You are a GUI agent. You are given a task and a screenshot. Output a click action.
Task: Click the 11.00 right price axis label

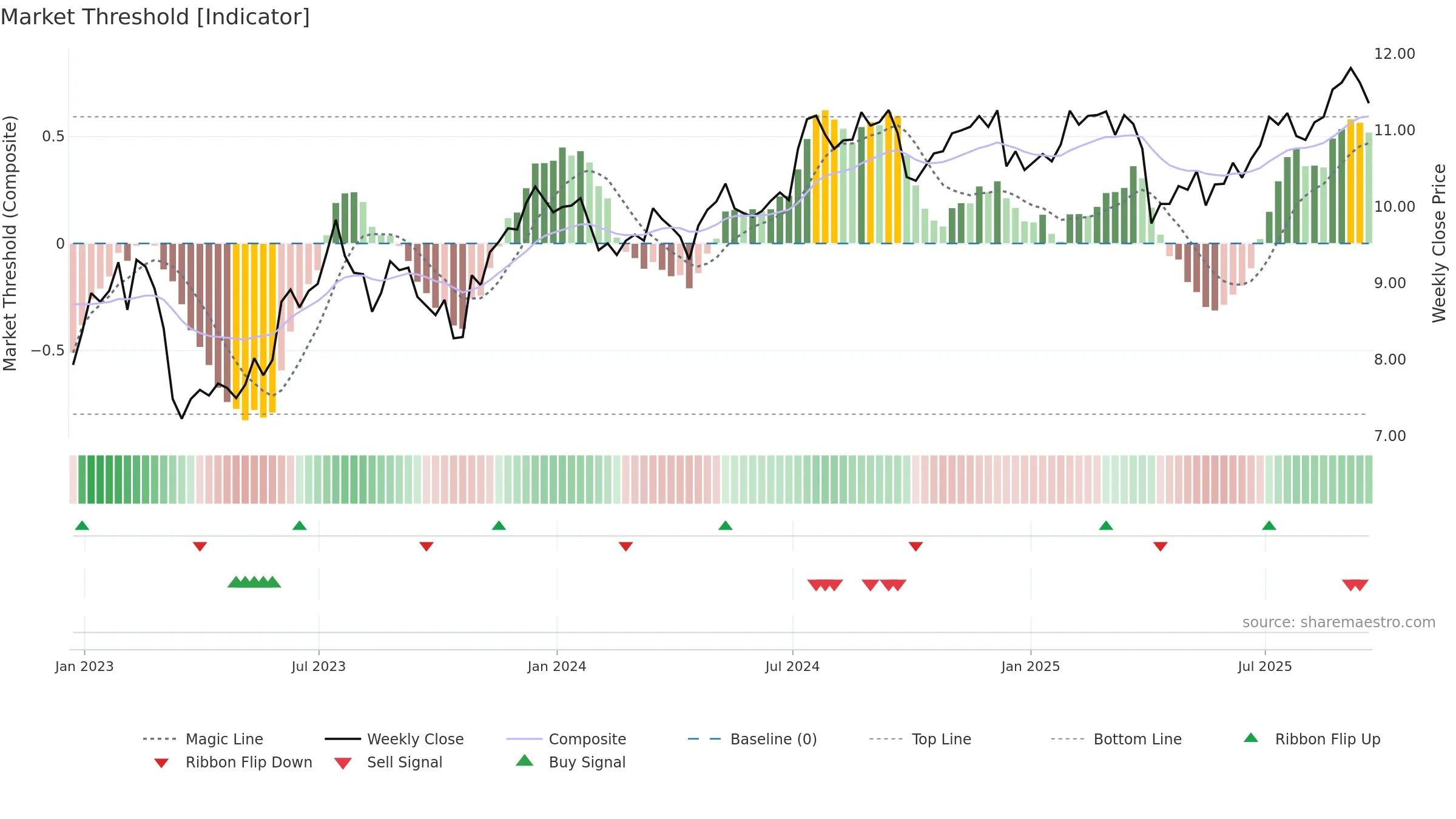(1395, 130)
